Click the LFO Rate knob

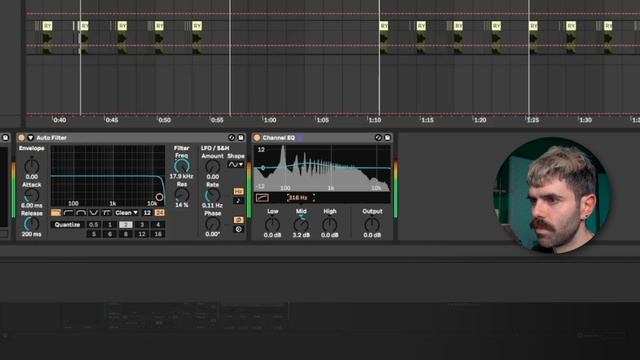point(212,195)
